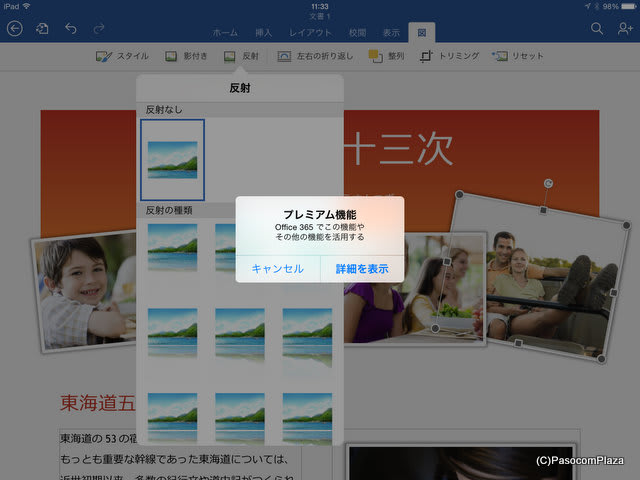The height and width of the screenshot is (480, 640).
Task: Select the 図 picture tab
Action: pyautogui.click(x=422, y=33)
